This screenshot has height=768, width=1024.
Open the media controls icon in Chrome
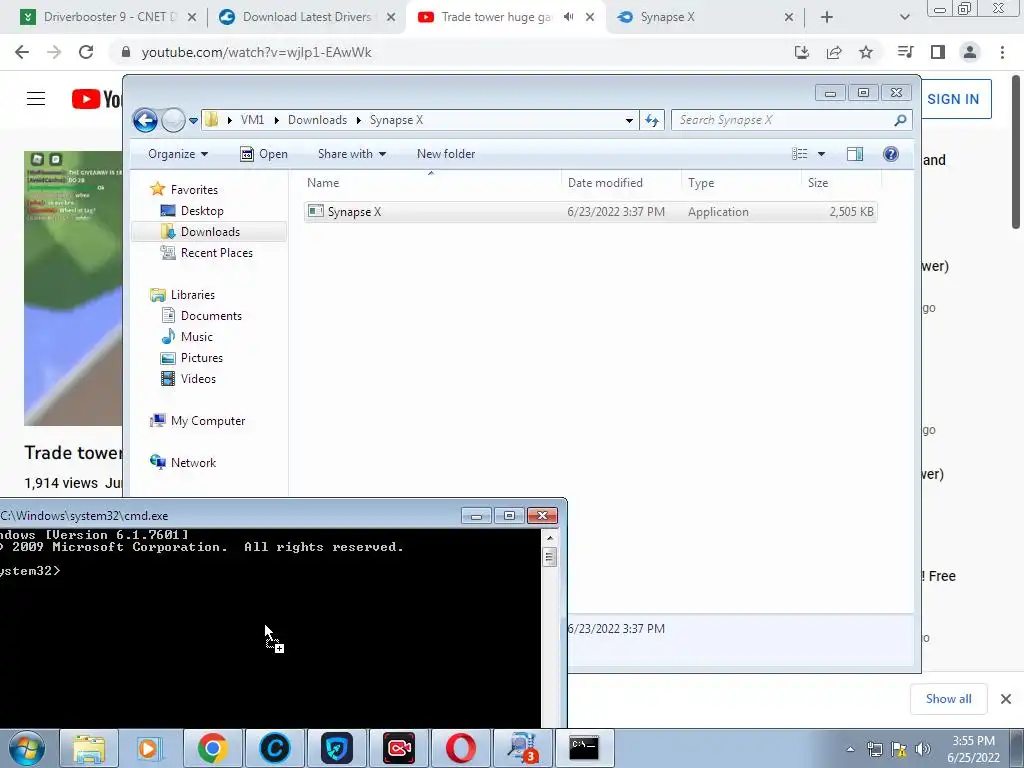pos(905,52)
